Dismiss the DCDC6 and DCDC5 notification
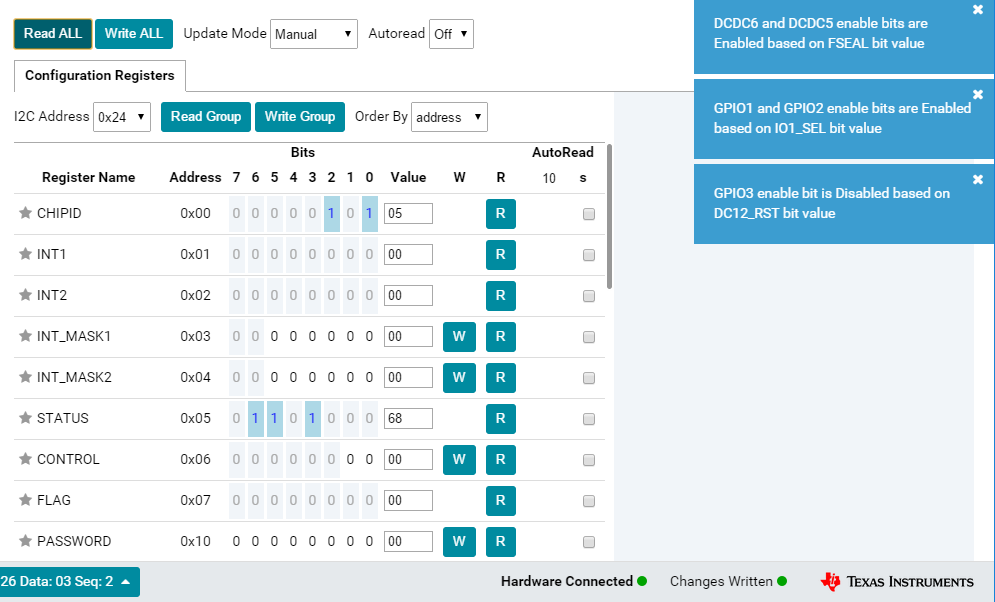995x602 pixels. [x=978, y=10]
